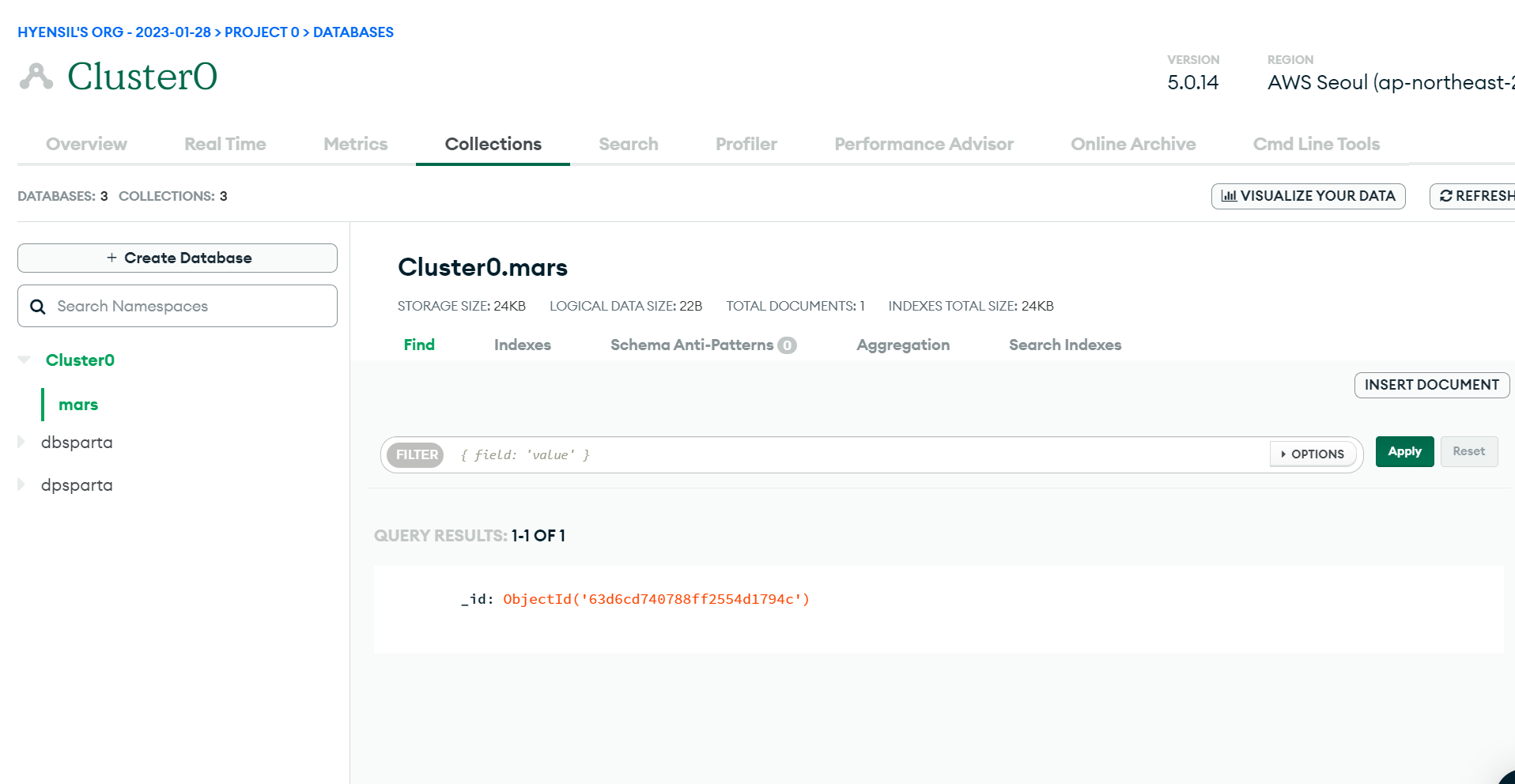Open the Project 0 breadcrumb link

point(262,32)
